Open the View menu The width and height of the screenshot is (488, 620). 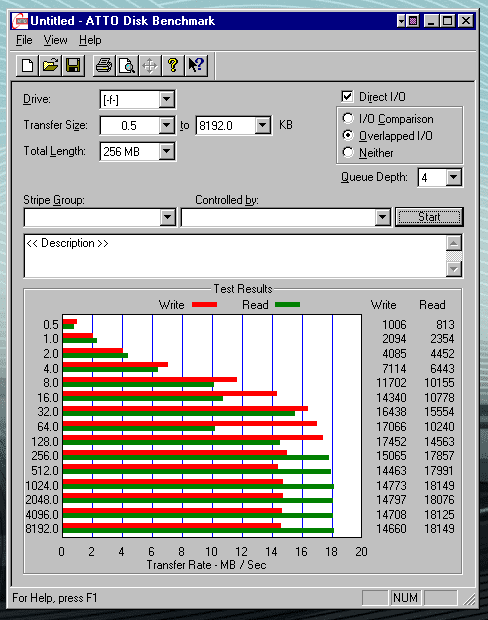coord(55,40)
